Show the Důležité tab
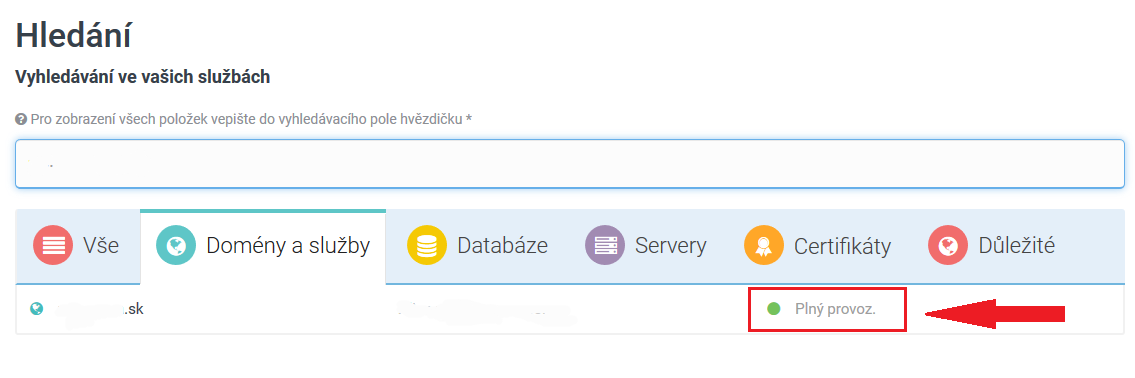The image size is (1135, 378). [x=992, y=246]
